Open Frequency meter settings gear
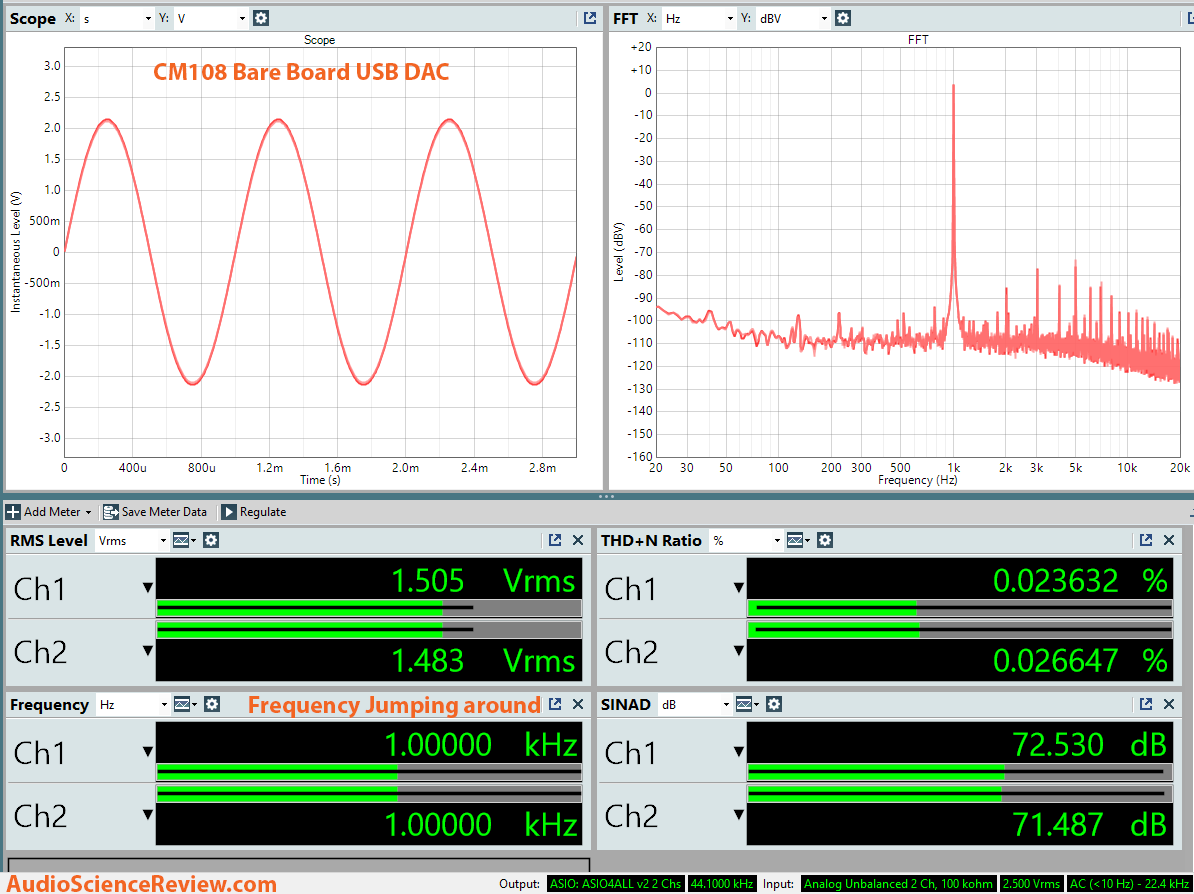 (x=212, y=704)
